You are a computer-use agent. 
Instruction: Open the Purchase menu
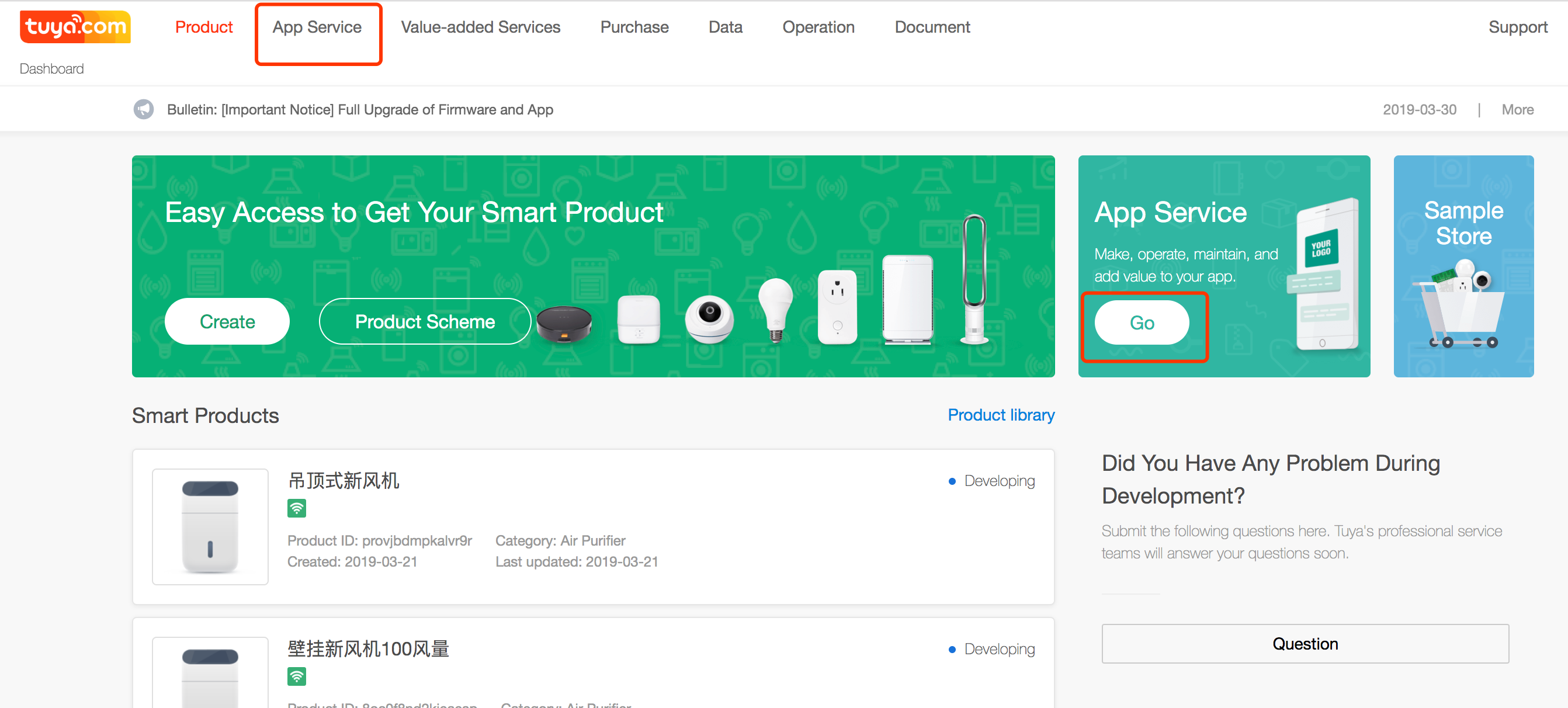tap(634, 27)
